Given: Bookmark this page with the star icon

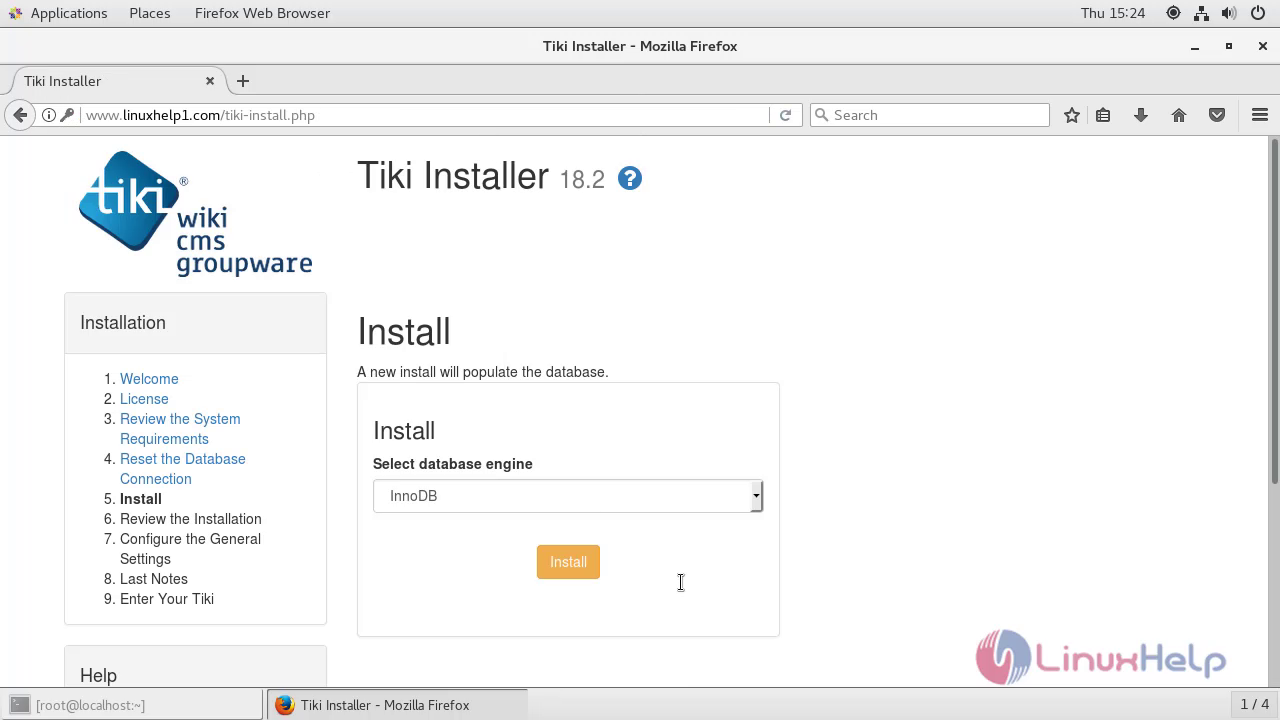Looking at the screenshot, I should coord(1072,115).
